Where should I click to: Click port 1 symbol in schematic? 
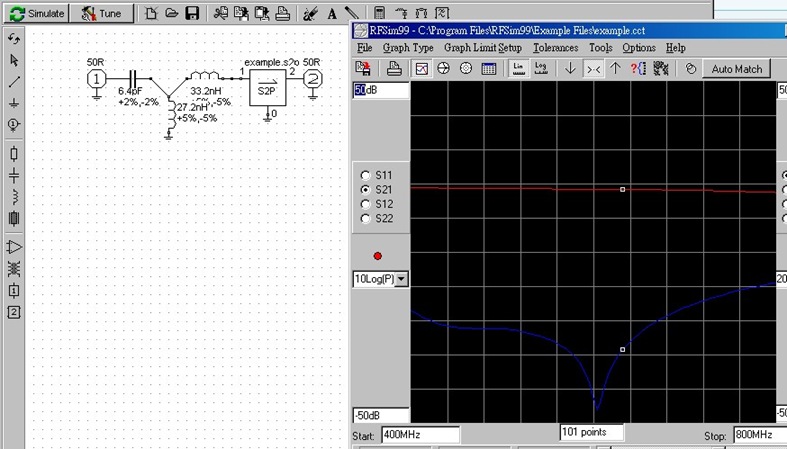pos(96,79)
